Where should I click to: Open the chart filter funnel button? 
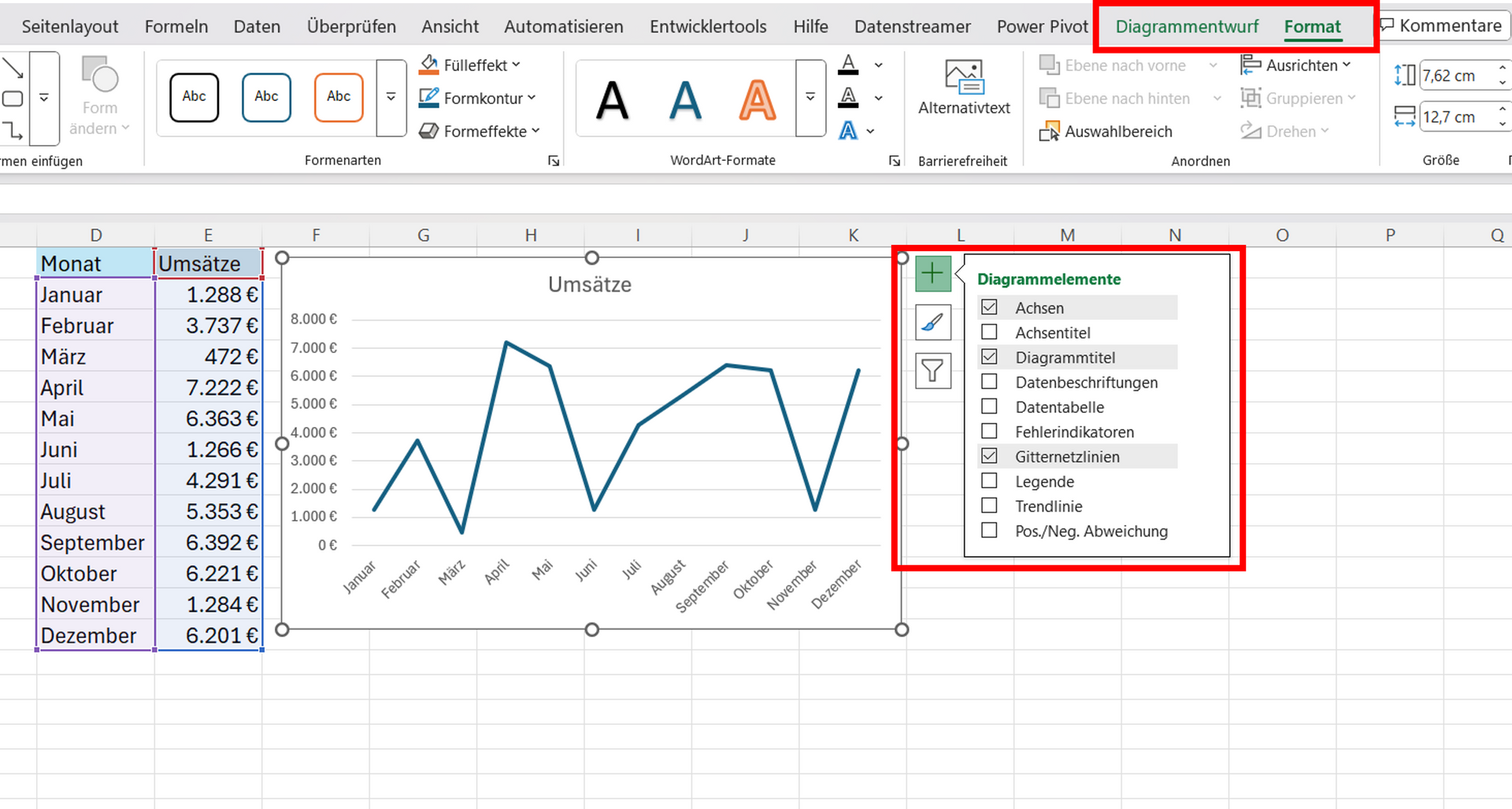click(x=932, y=370)
